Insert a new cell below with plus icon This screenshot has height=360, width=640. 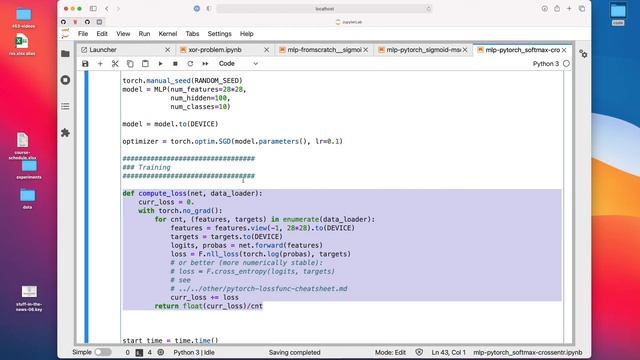[100, 64]
